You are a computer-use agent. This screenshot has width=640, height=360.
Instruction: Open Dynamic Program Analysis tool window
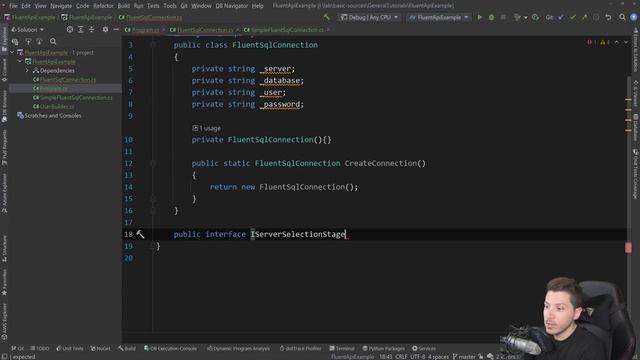tap(238, 349)
